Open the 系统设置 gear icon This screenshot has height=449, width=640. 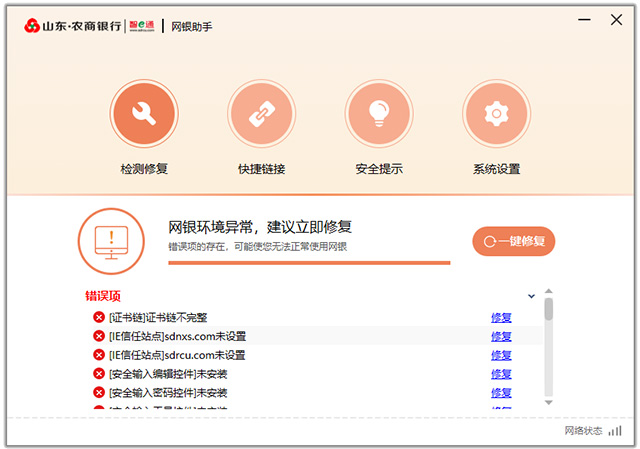pyautogui.click(x=496, y=113)
